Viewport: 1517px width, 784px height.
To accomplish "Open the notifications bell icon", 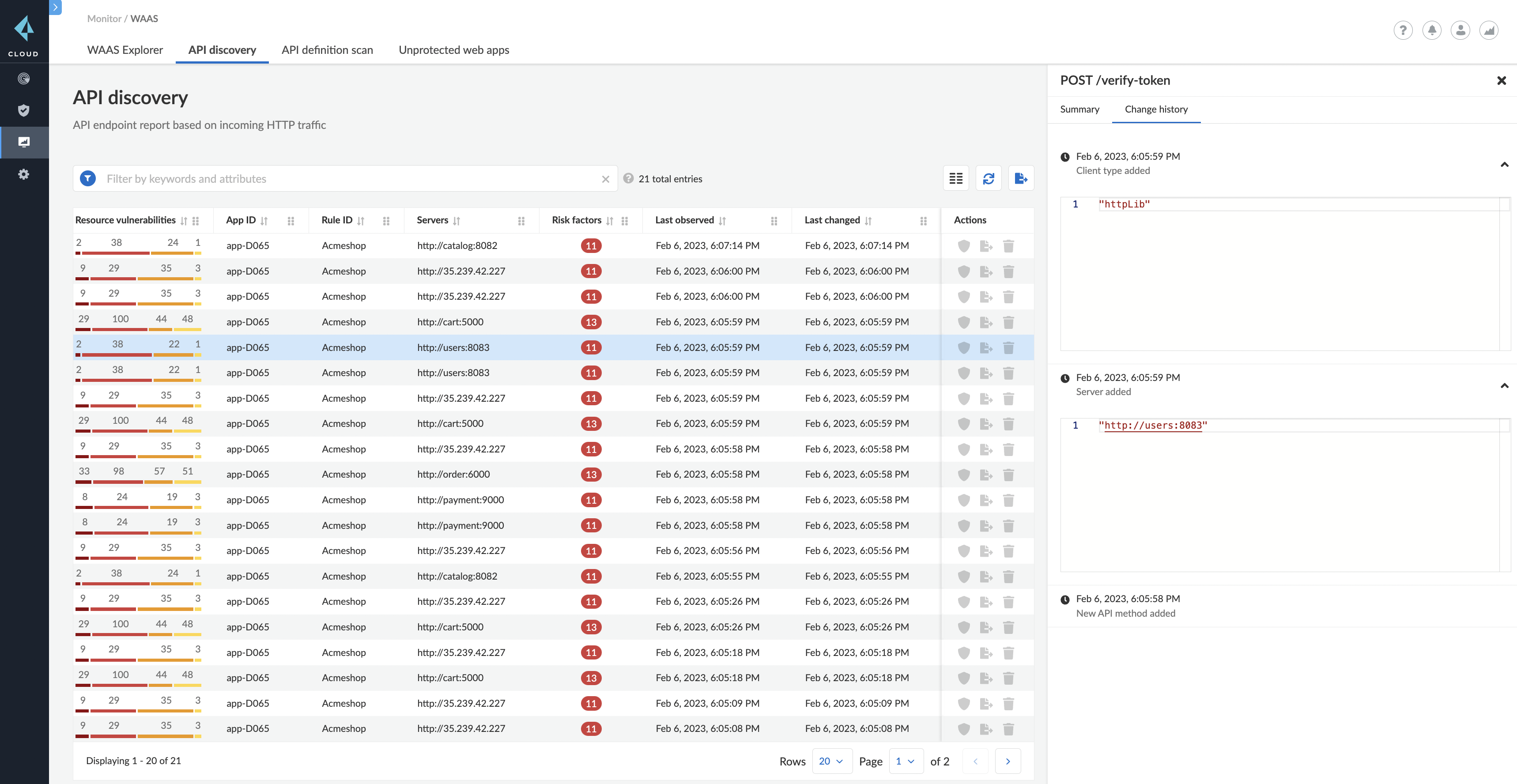I will pyautogui.click(x=1432, y=30).
